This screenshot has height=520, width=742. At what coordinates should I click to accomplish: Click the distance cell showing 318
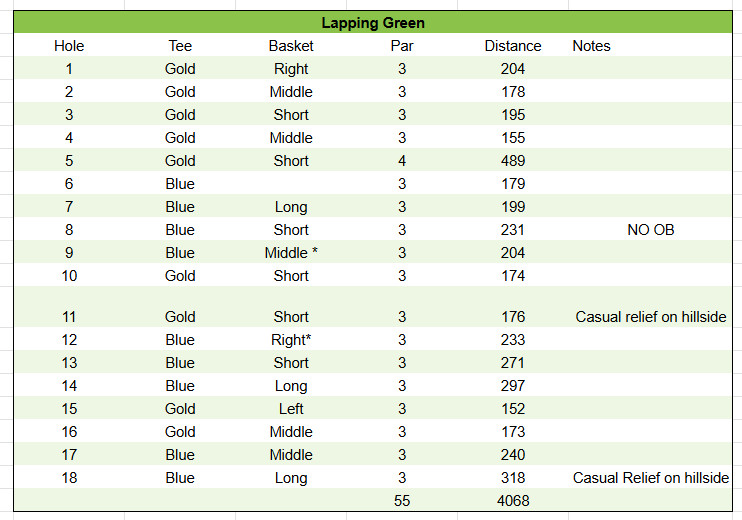click(x=513, y=477)
